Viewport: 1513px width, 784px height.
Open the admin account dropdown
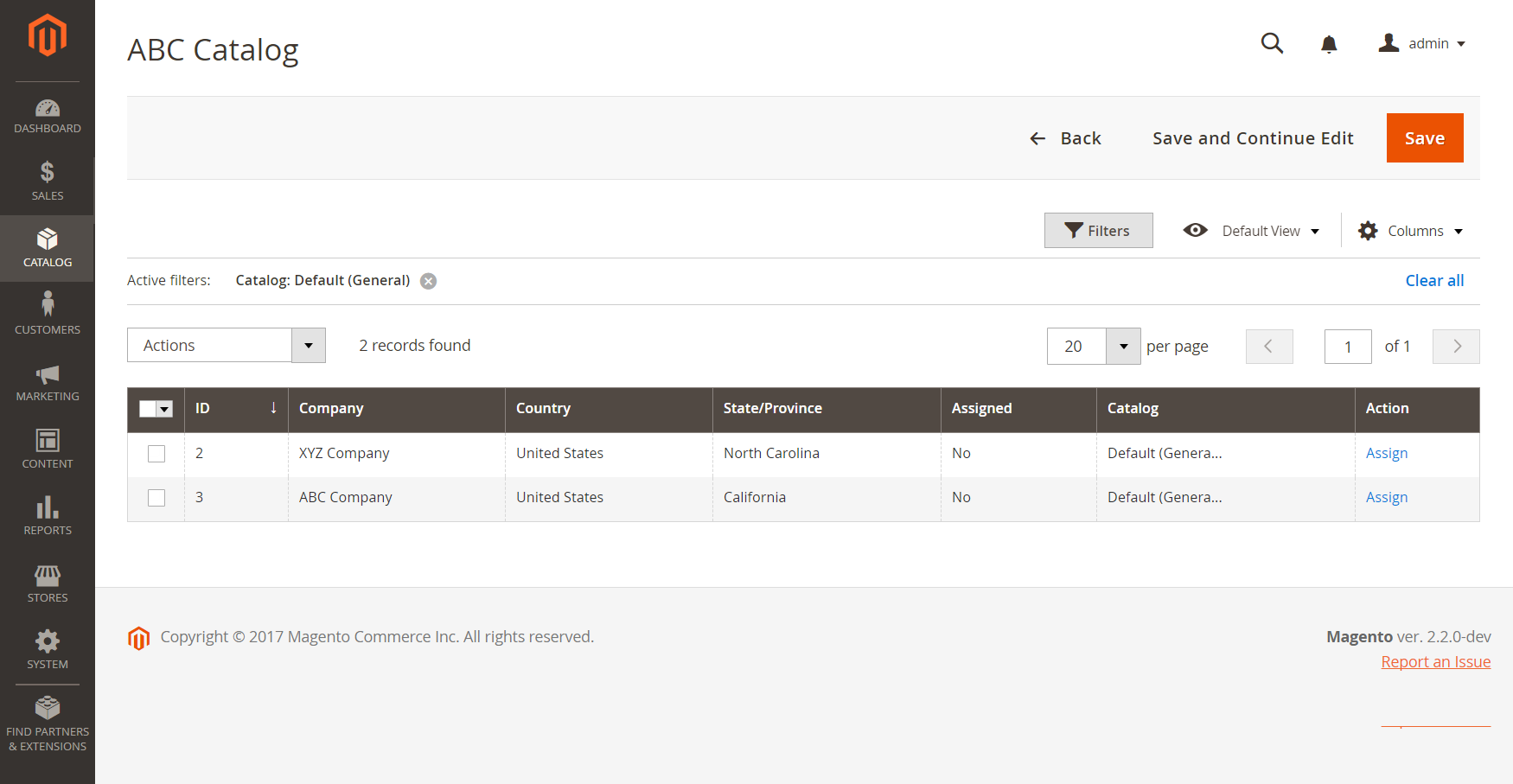pyautogui.click(x=1422, y=43)
